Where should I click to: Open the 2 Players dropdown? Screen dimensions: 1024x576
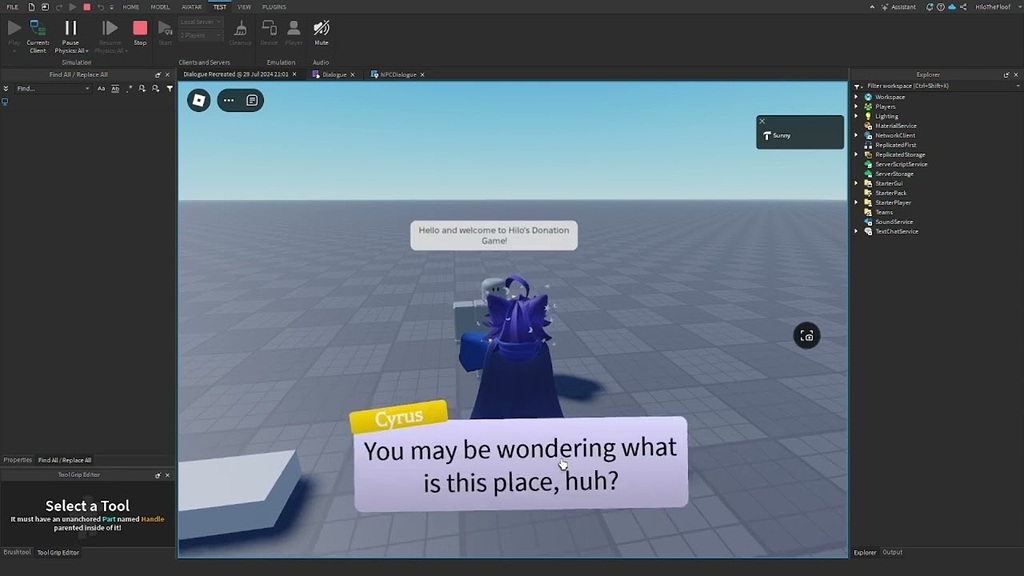point(200,35)
